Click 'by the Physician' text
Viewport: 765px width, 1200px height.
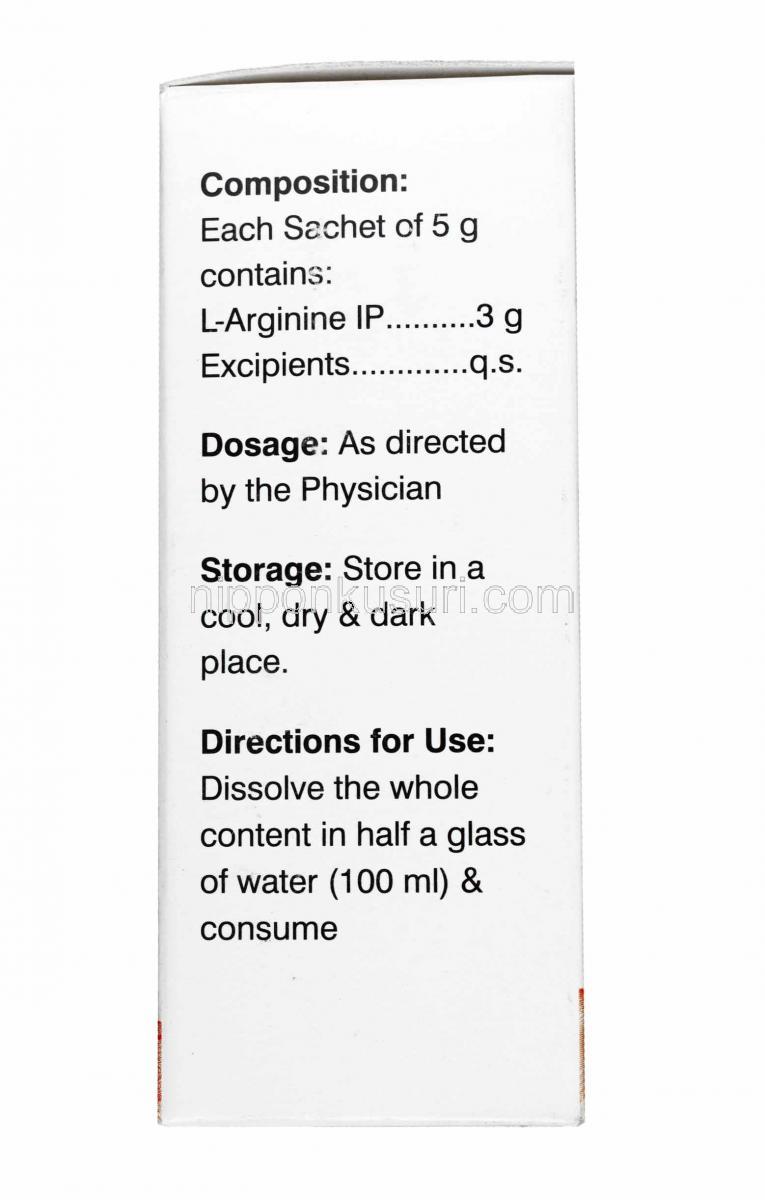(x=321, y=491)
